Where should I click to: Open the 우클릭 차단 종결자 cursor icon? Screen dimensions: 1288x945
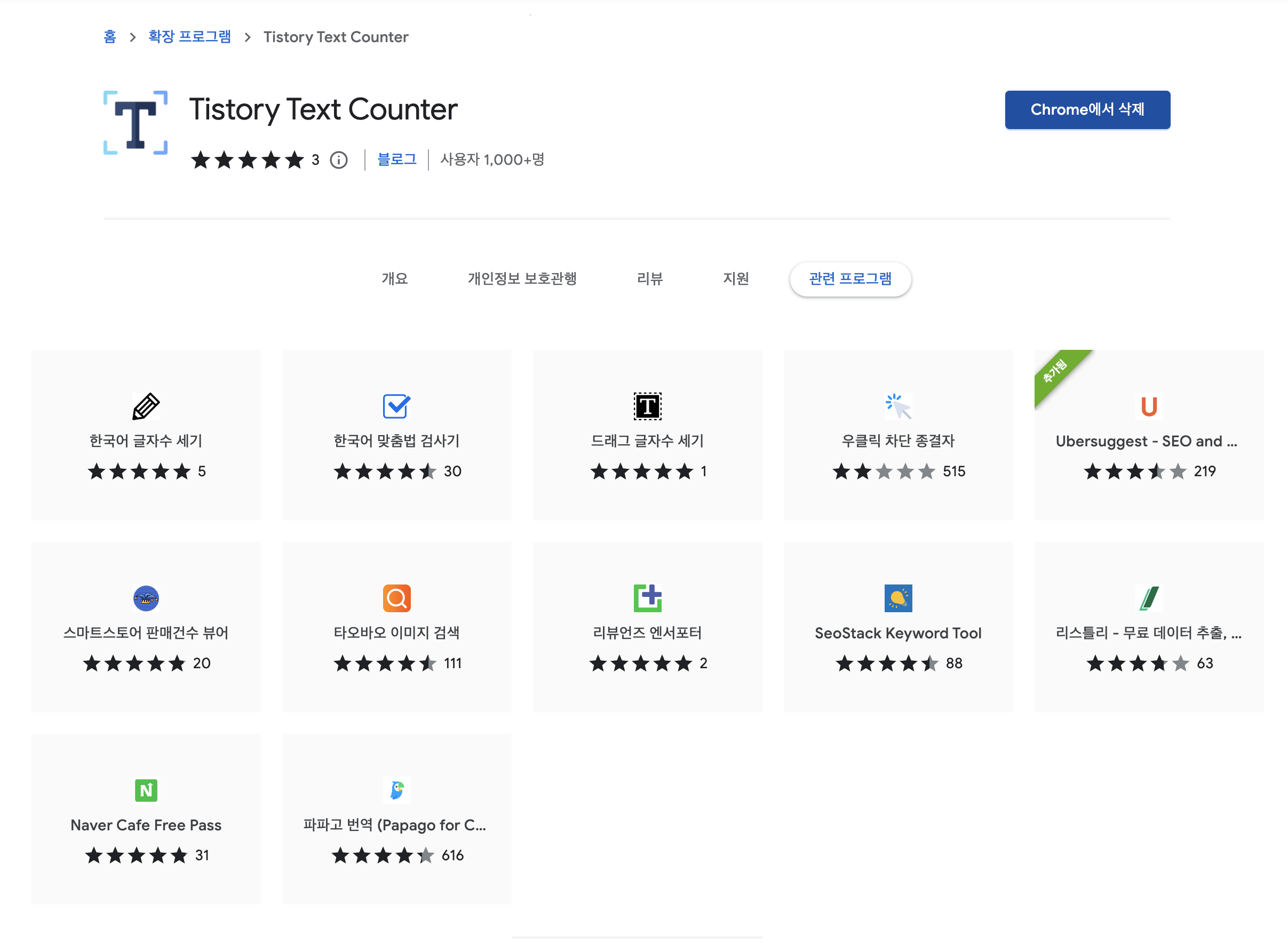click(x=898, y=406)
